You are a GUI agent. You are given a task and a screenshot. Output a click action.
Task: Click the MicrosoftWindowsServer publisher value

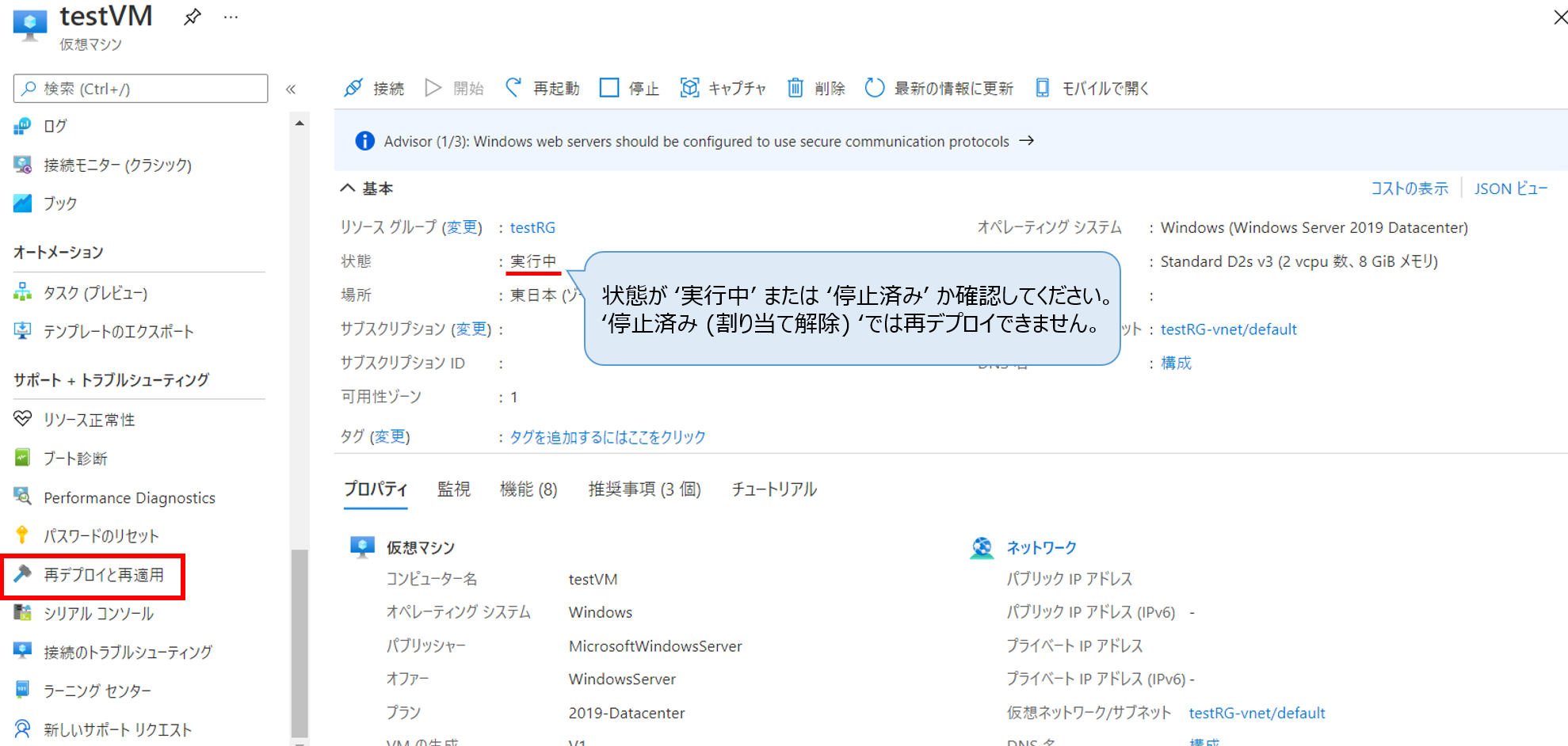[x=655, y=646]
